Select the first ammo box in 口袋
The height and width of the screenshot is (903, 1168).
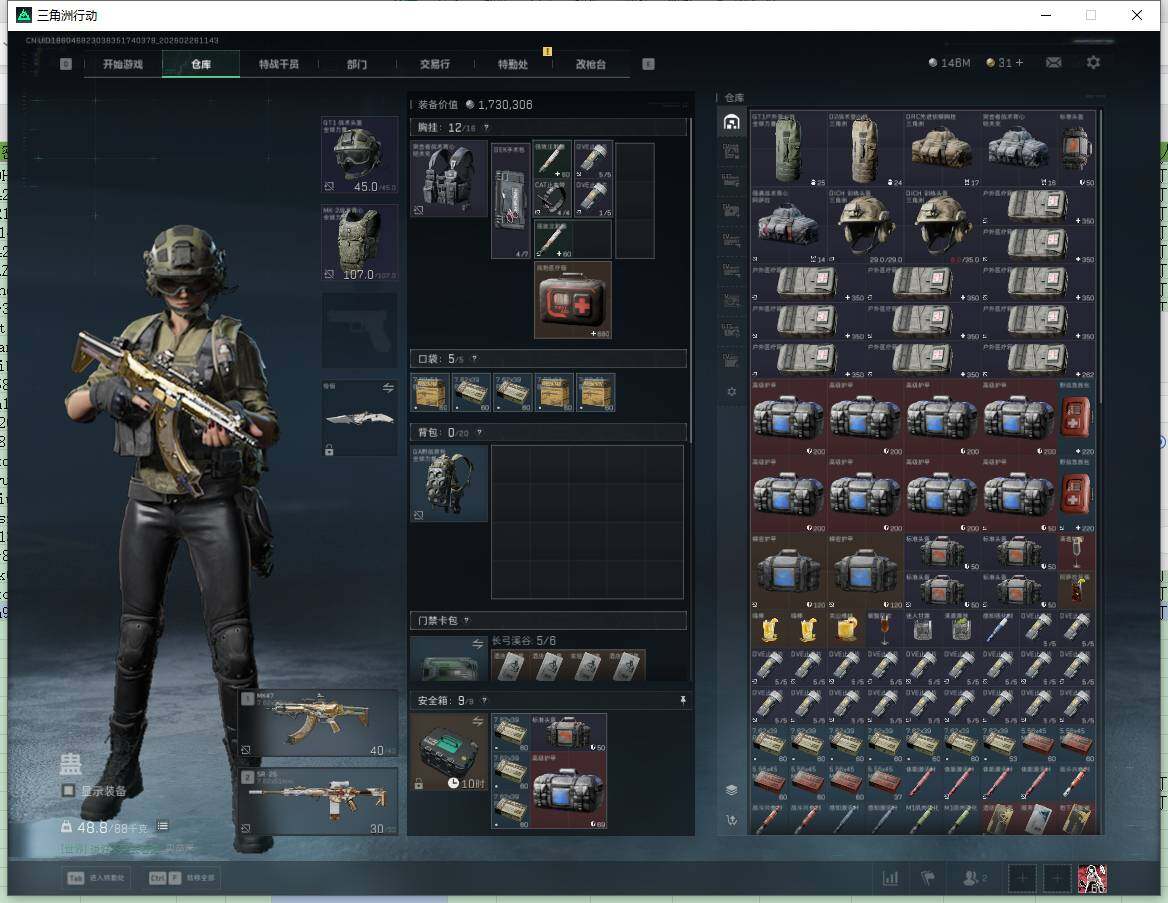tap(431, 393)
